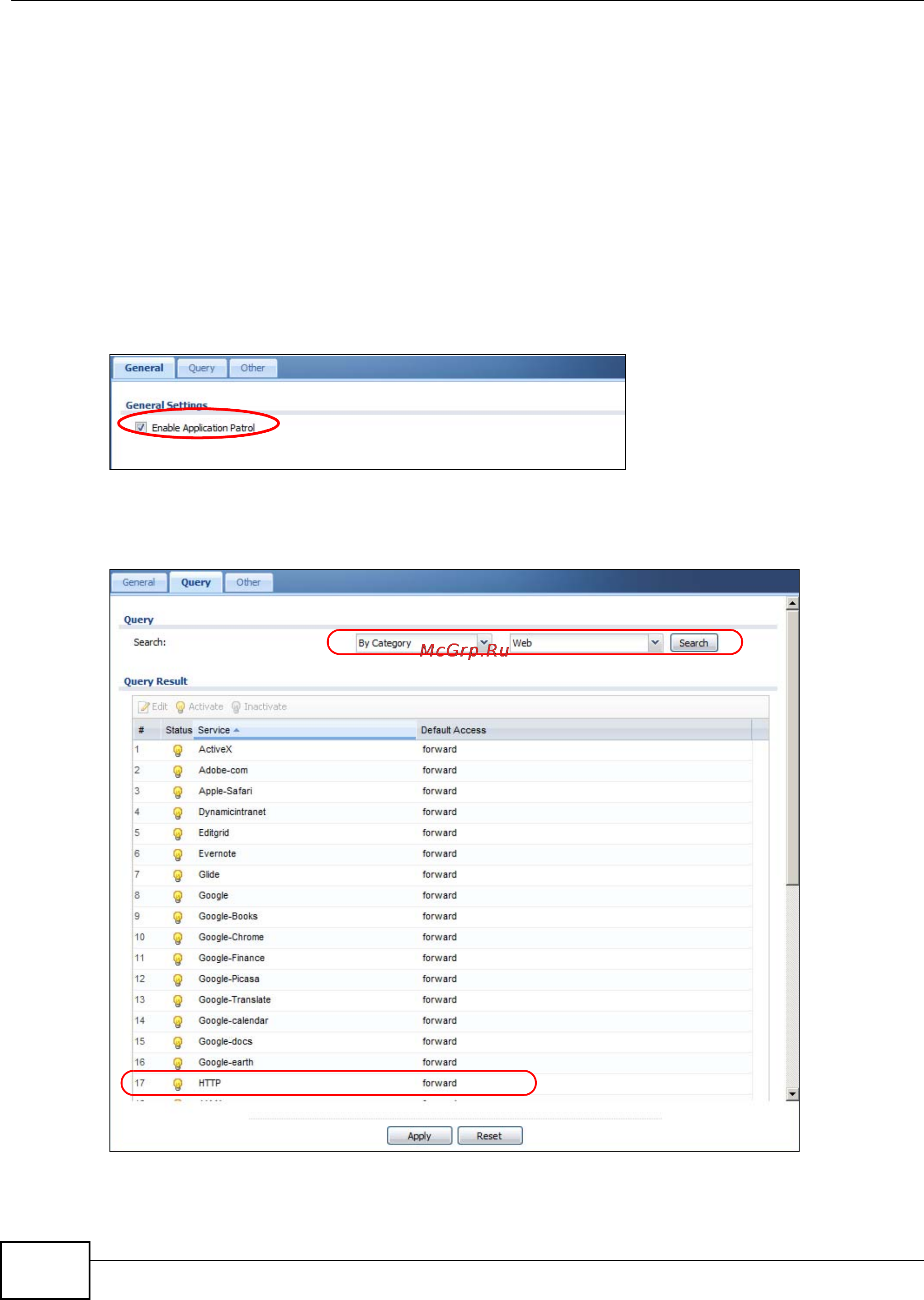Image resolution: width=924 pixels, height=1300 pixels.
Task: Click the vertical scrollbar thumb
Action: tap(792, 747)
